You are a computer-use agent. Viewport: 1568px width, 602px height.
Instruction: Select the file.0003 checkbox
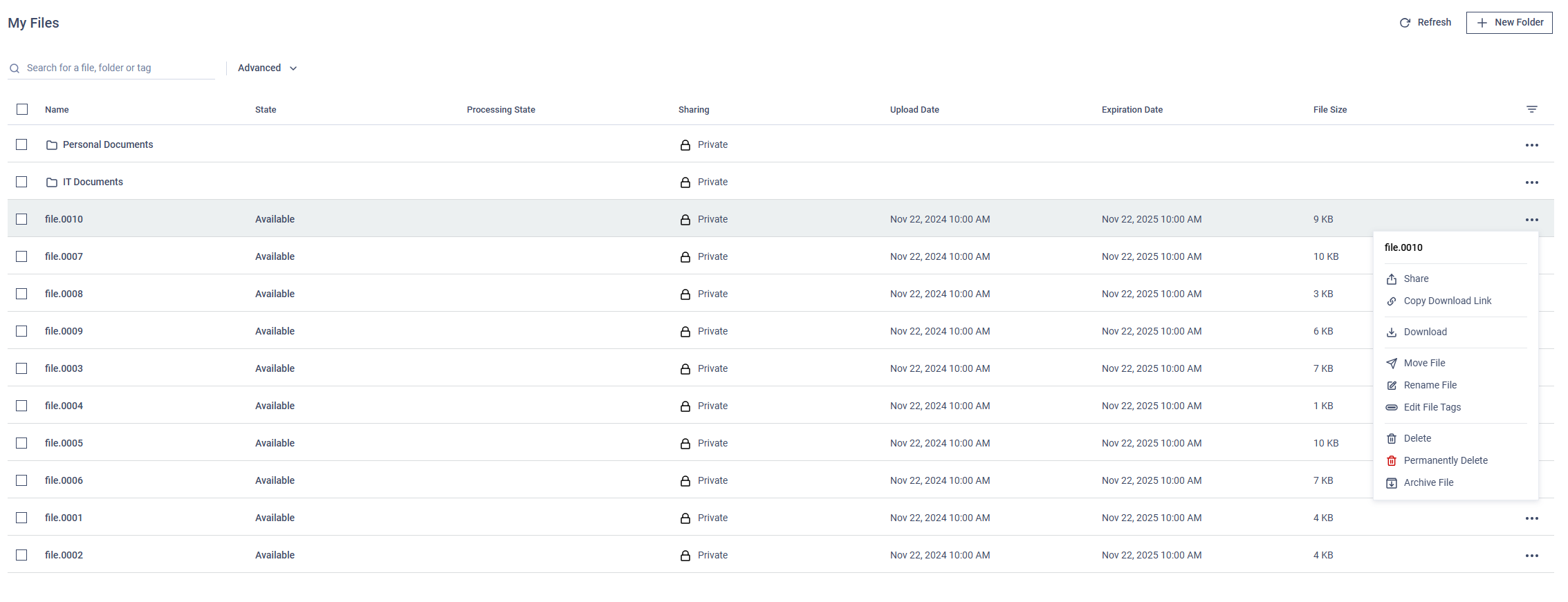(21, 368)
